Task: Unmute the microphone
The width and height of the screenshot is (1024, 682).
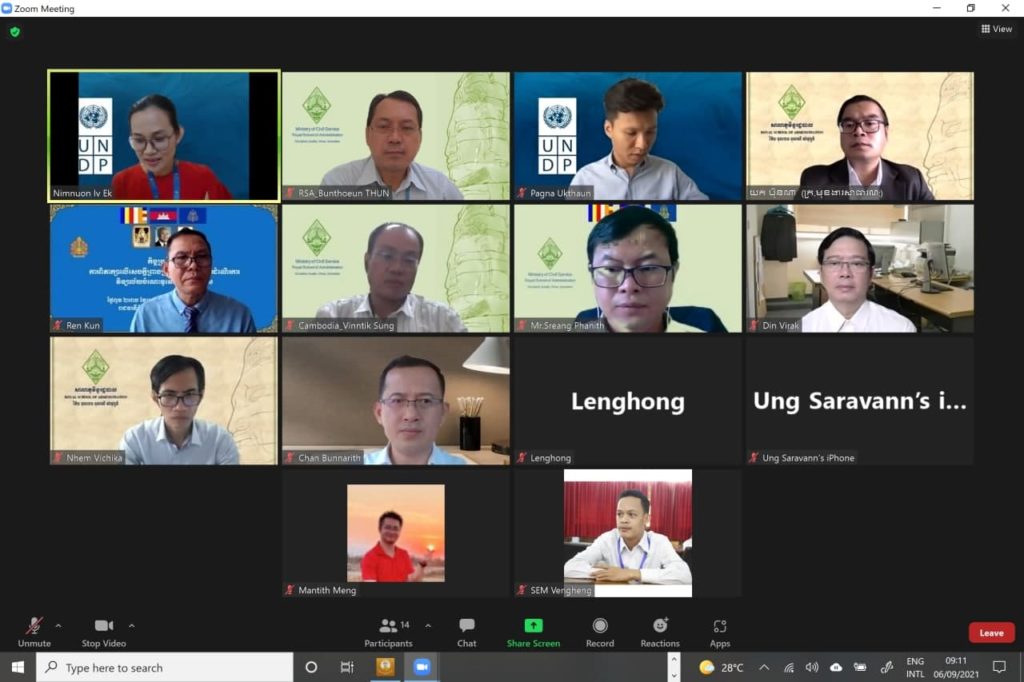Action: pos(34,632)
